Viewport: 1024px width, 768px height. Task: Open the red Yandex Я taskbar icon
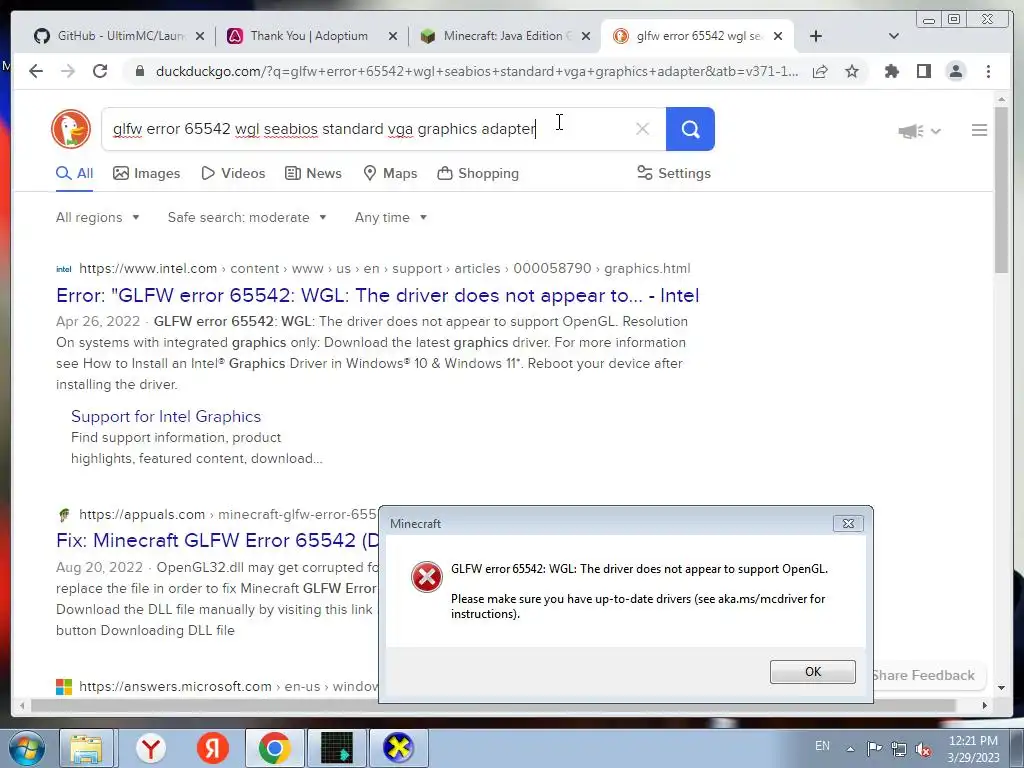pos(212,748)
